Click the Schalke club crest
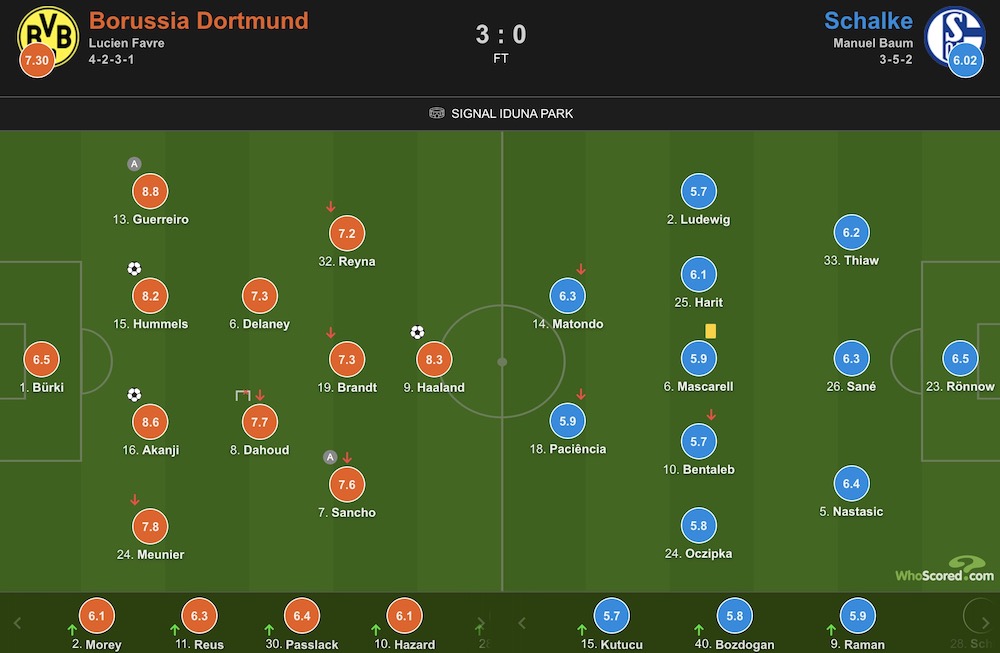Image resolution: width=1000 pixels, height=653 pixels. click(x=955, y=36)
